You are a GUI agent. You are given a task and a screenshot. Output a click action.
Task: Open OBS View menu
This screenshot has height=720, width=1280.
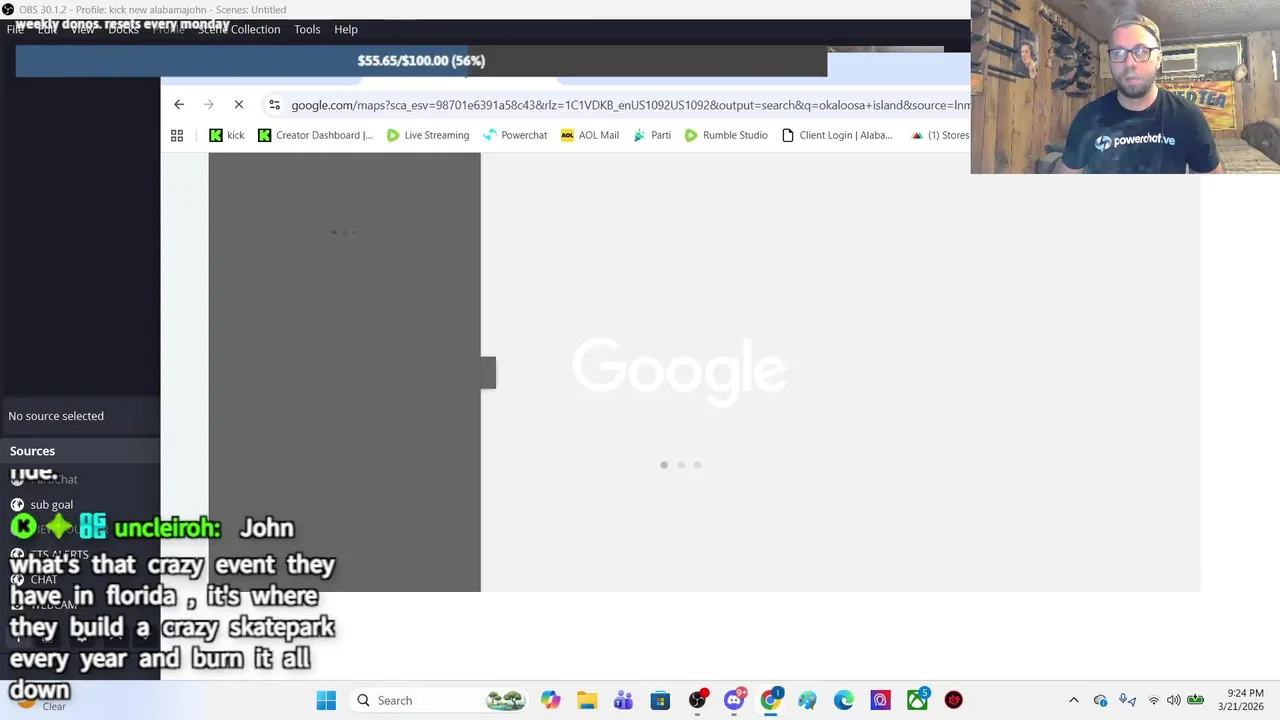point(83,29)
